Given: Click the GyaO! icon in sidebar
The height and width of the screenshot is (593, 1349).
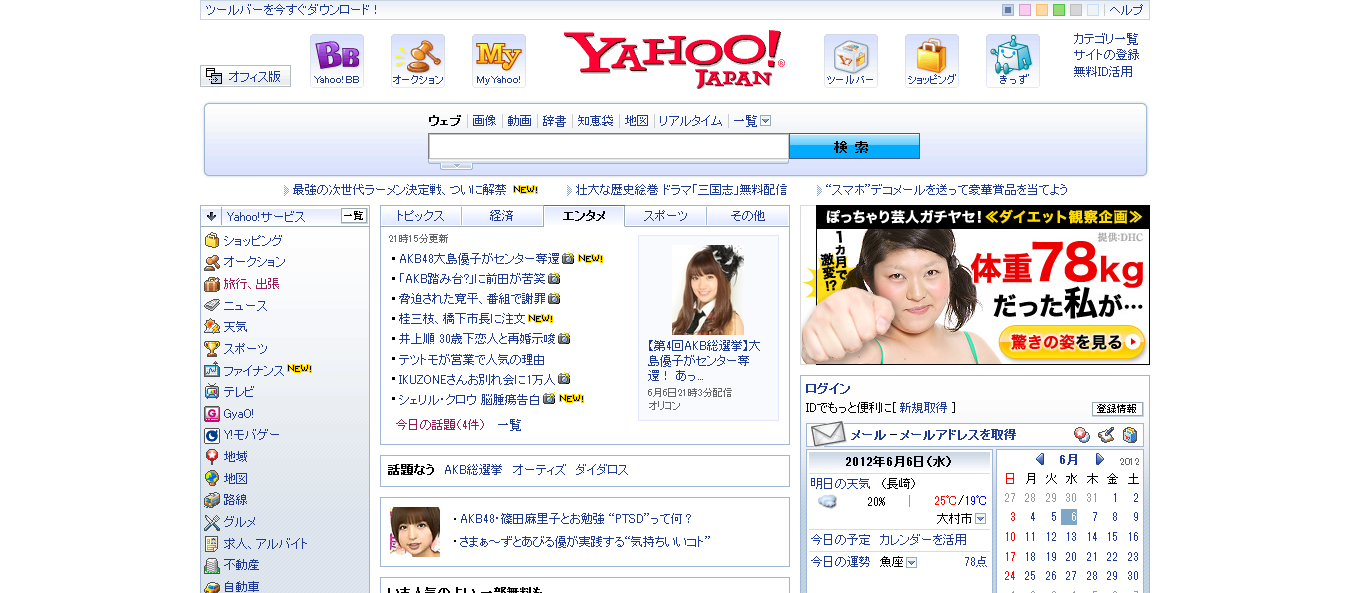Looking at the screenshot, I should [212, 414].
